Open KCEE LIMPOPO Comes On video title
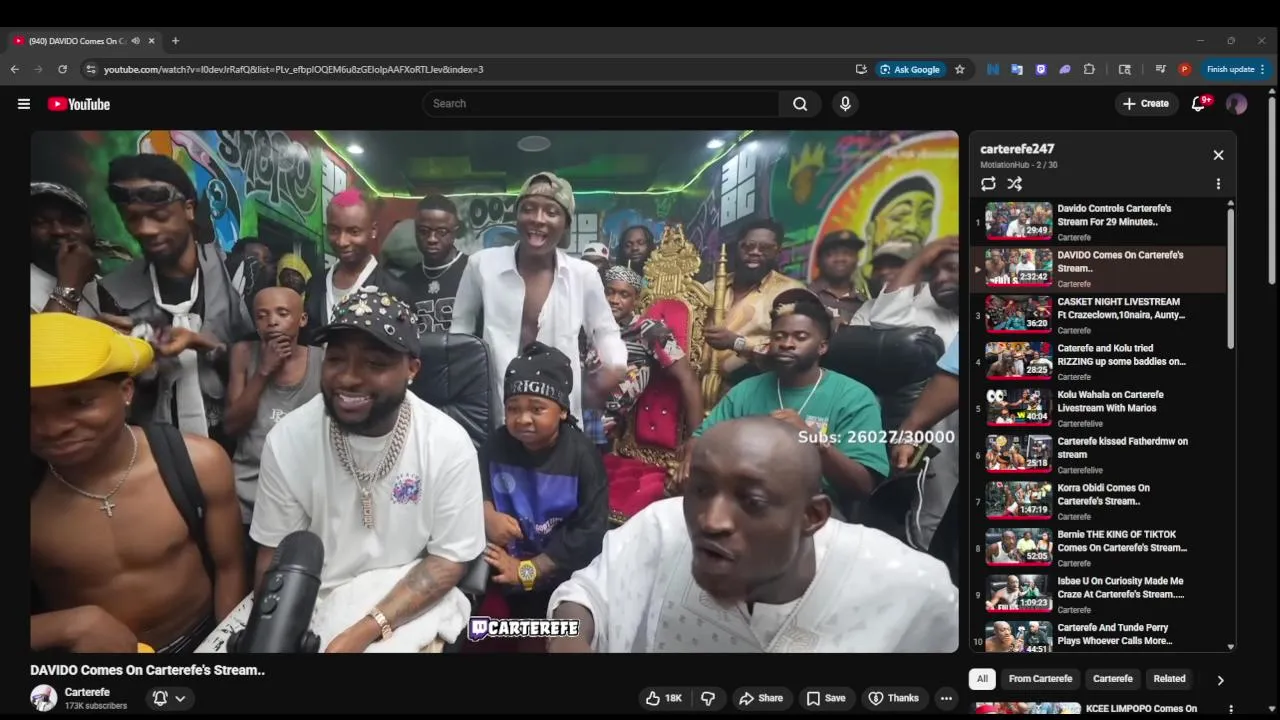 [1141, 709]
